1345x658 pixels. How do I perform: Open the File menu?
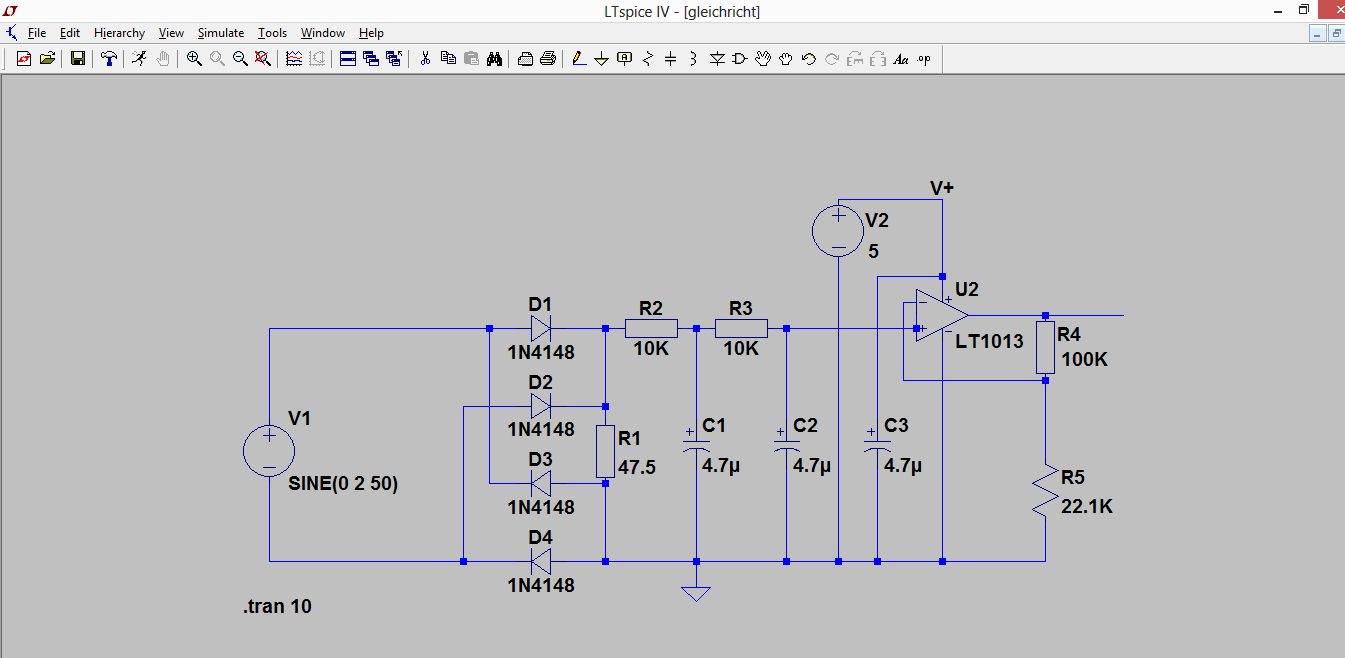[37, 33]
